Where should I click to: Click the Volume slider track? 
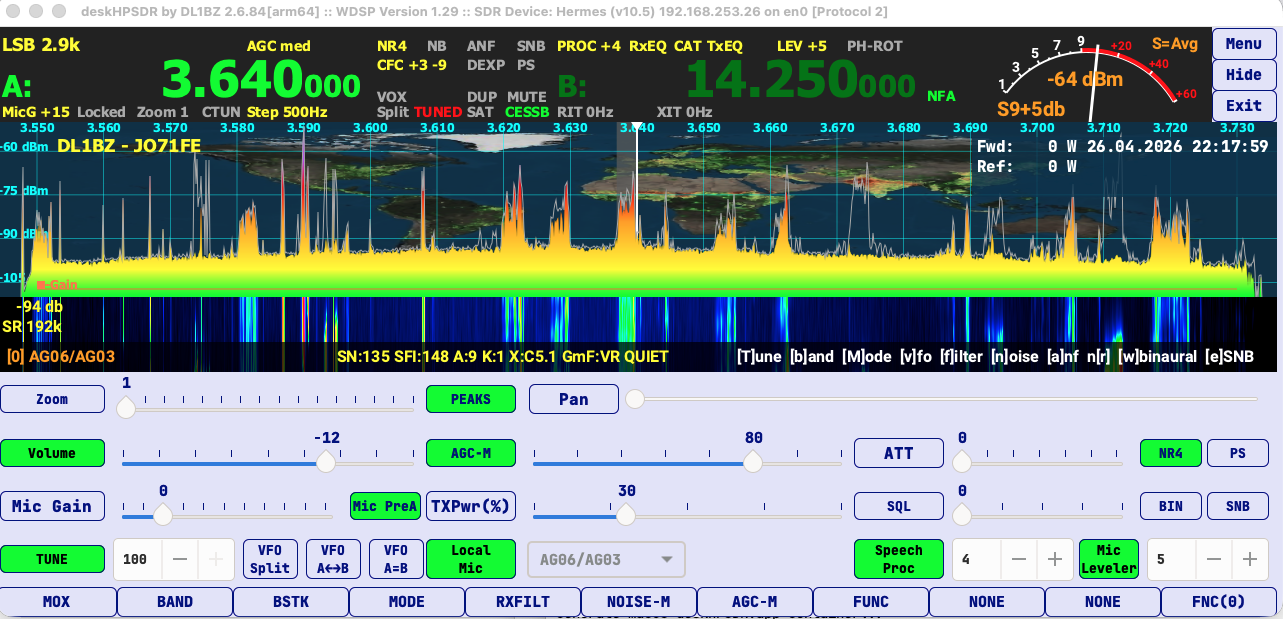(220, 462)
